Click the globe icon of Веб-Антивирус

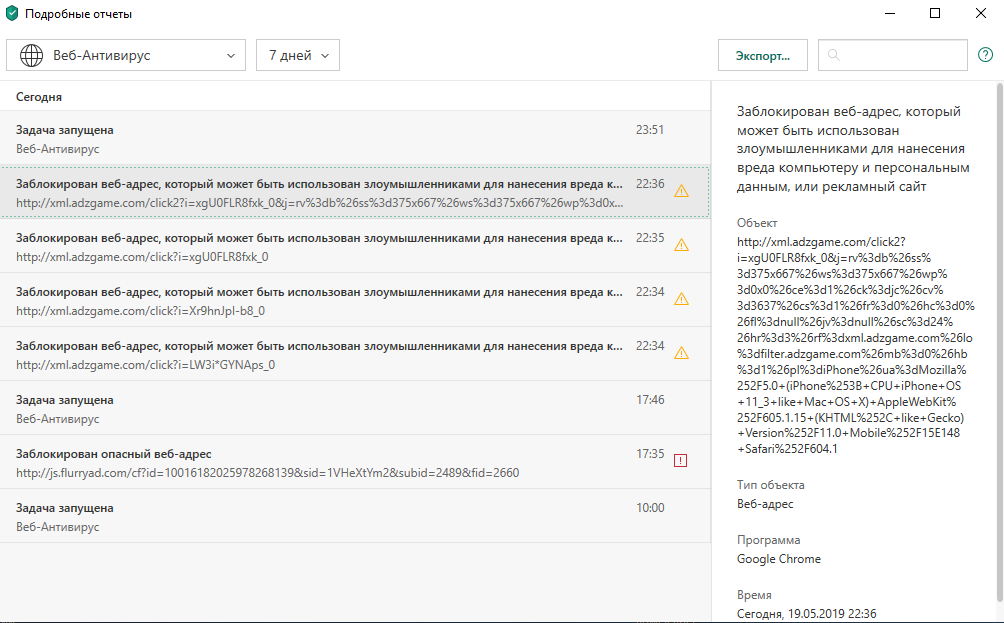(31, 56)
